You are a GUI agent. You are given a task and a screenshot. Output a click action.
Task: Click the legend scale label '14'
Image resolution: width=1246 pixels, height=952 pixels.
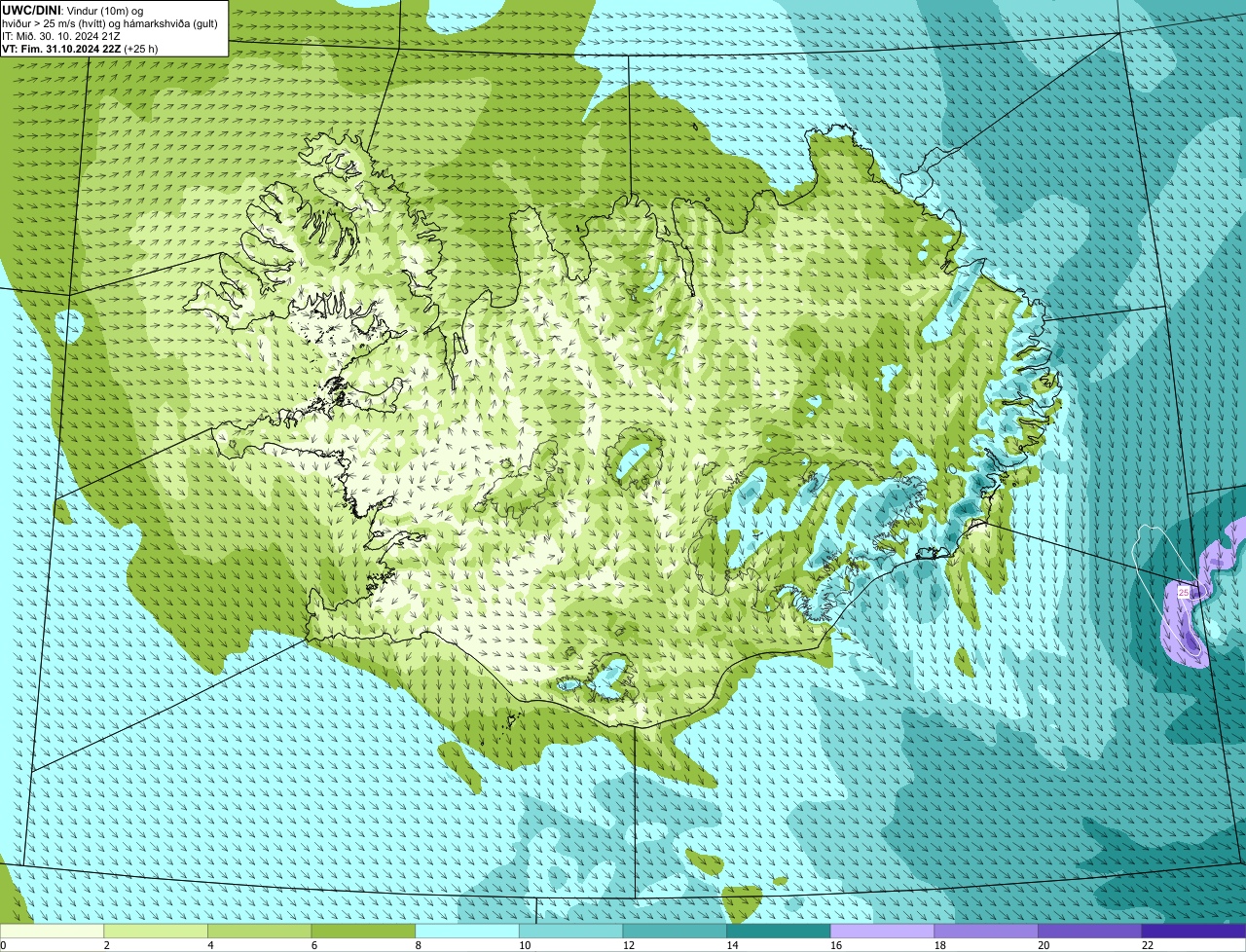pyautogui.click(x=732, y=945)
